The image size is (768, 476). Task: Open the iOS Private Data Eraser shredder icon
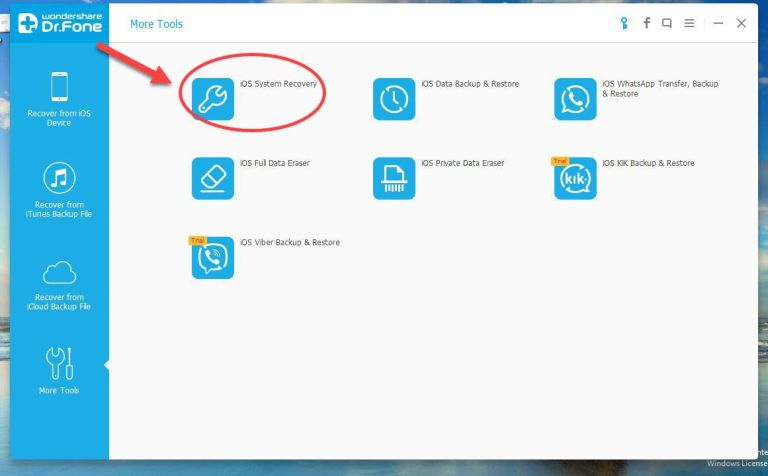394,178
